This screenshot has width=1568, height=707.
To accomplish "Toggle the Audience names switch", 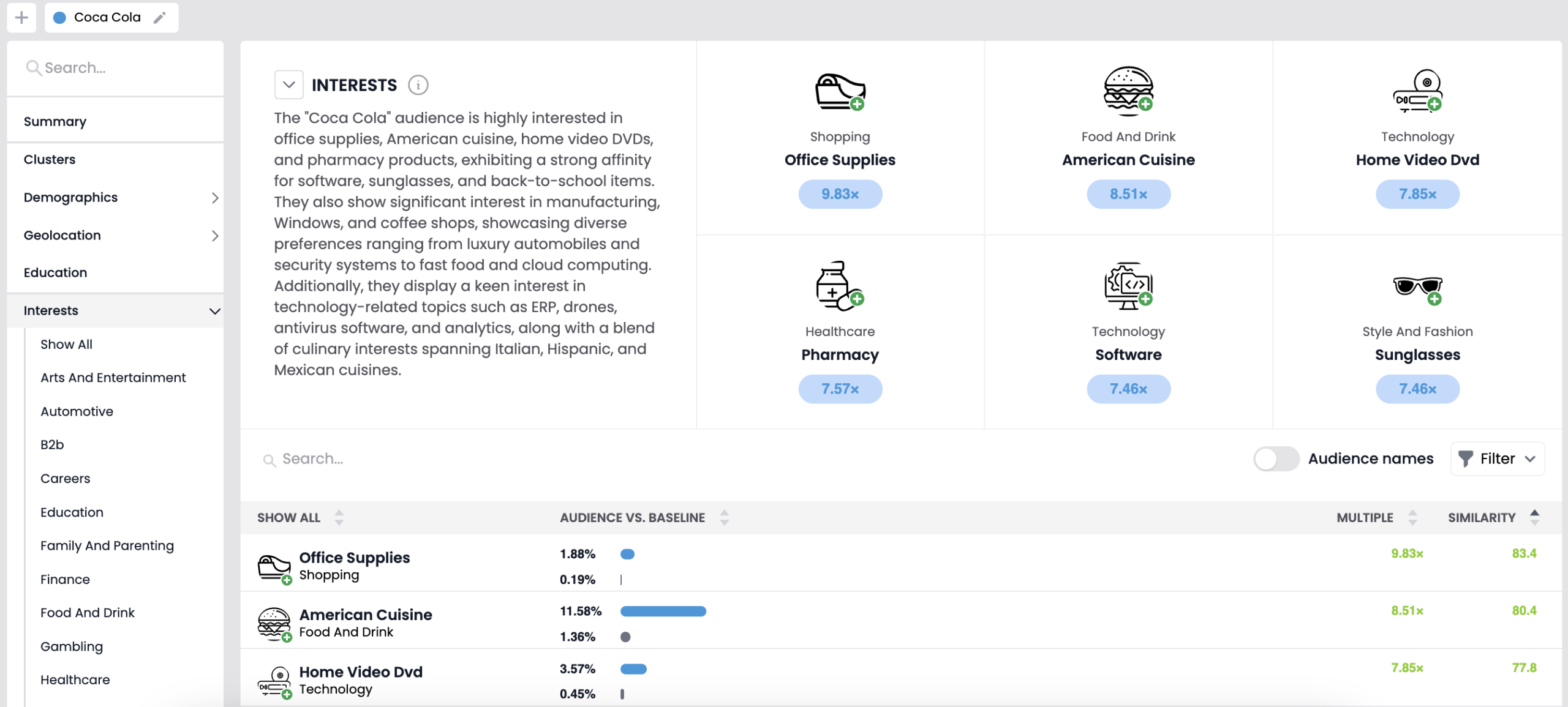I will coord(1276,458).
